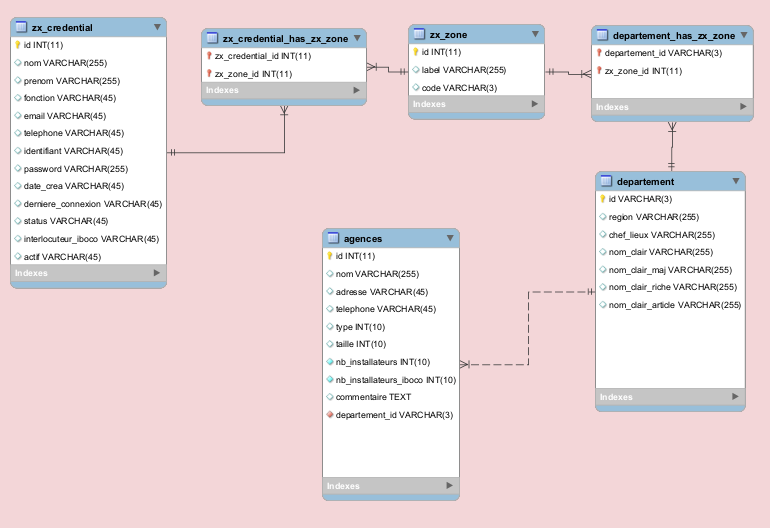Click red key icon of zx_credential_id column
Image resolution: width=770 pixels, height=528 pixels.
(209, 56)
